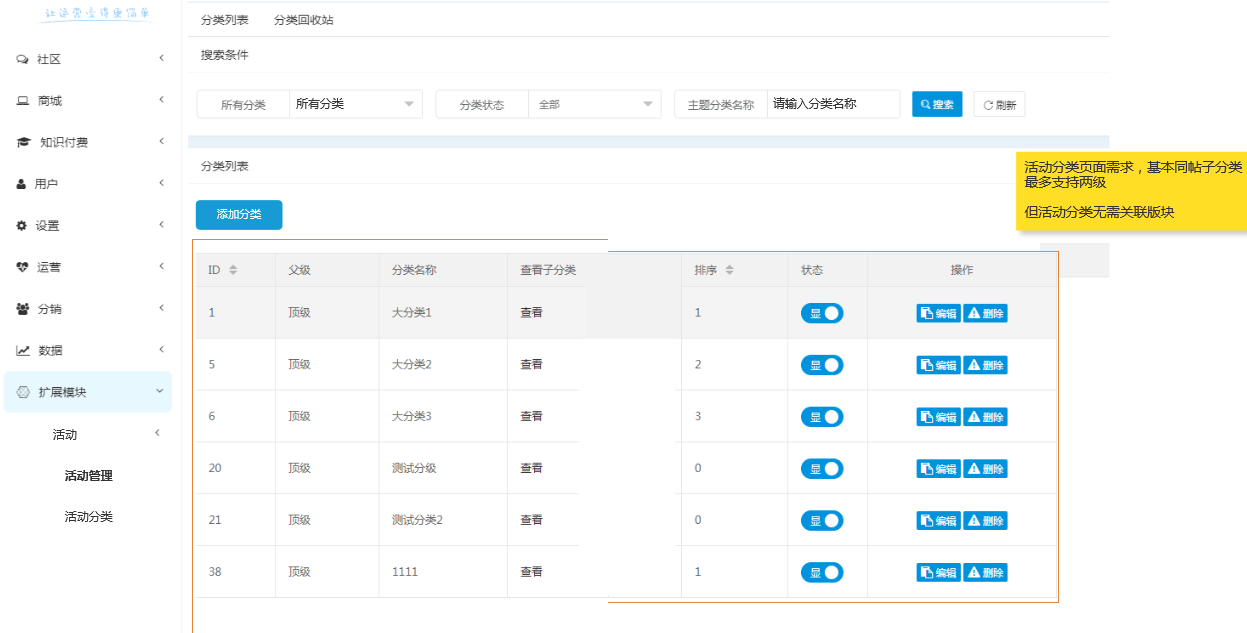Viewport: 1247px width, 633px height.
Task: Expand the 社区 sidebar menu
Action: pyautogui.click(x=161, y=59)
